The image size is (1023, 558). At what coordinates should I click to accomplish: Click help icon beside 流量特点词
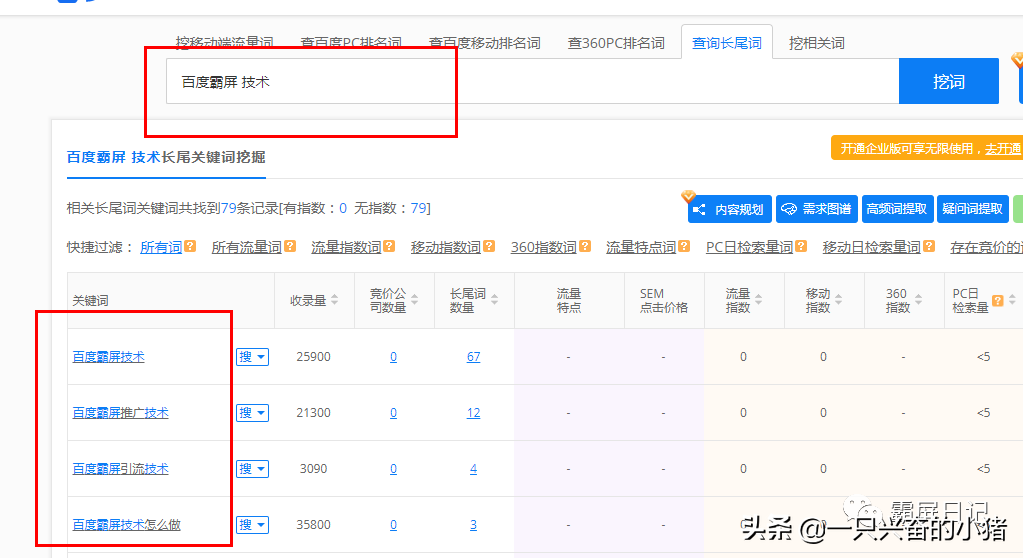tap(684, 247)
